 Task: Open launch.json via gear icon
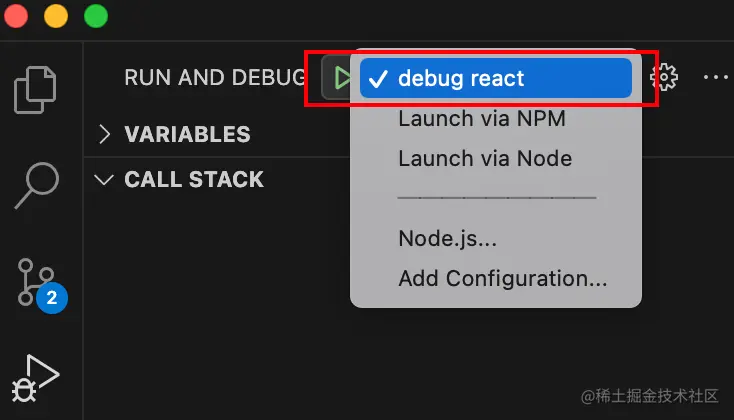pyautogui.click(x=664, y=77)
